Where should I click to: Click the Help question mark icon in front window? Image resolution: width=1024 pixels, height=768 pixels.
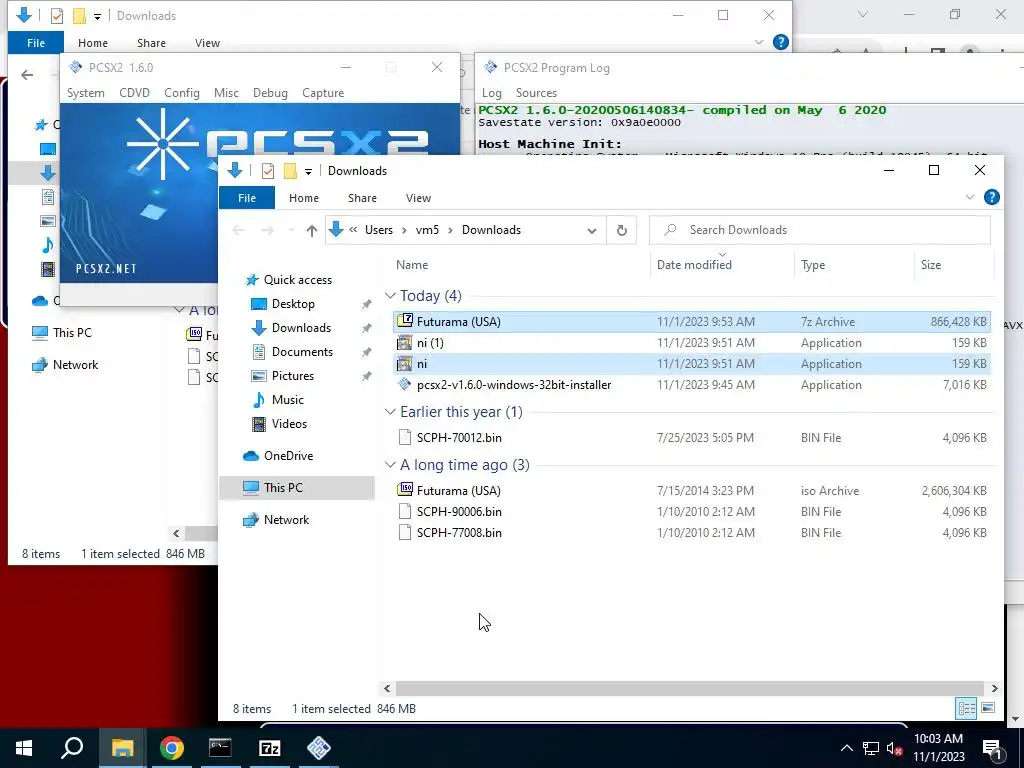[x=991, y=197]
